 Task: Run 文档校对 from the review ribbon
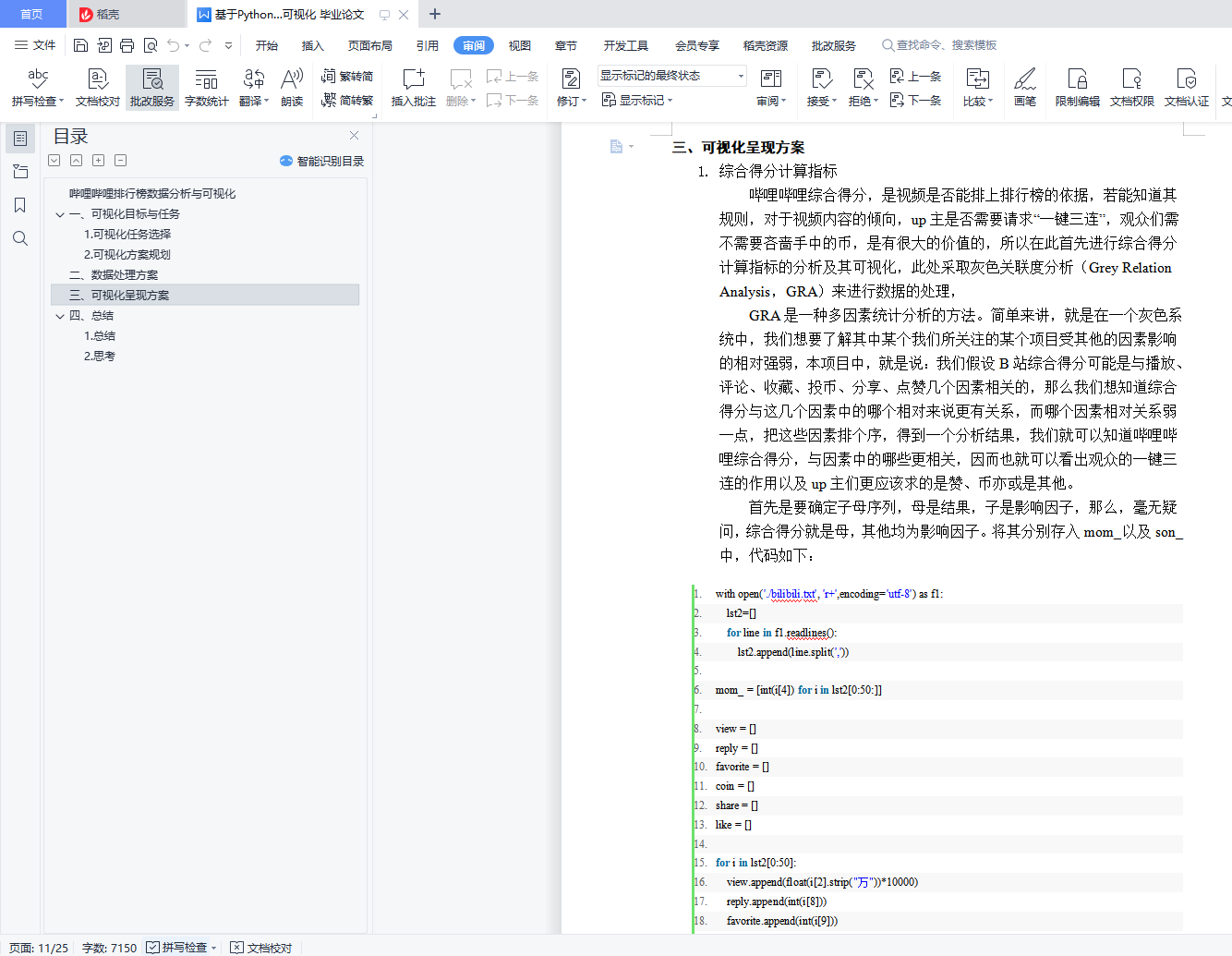pyautogui.click(x=98, y=87)
